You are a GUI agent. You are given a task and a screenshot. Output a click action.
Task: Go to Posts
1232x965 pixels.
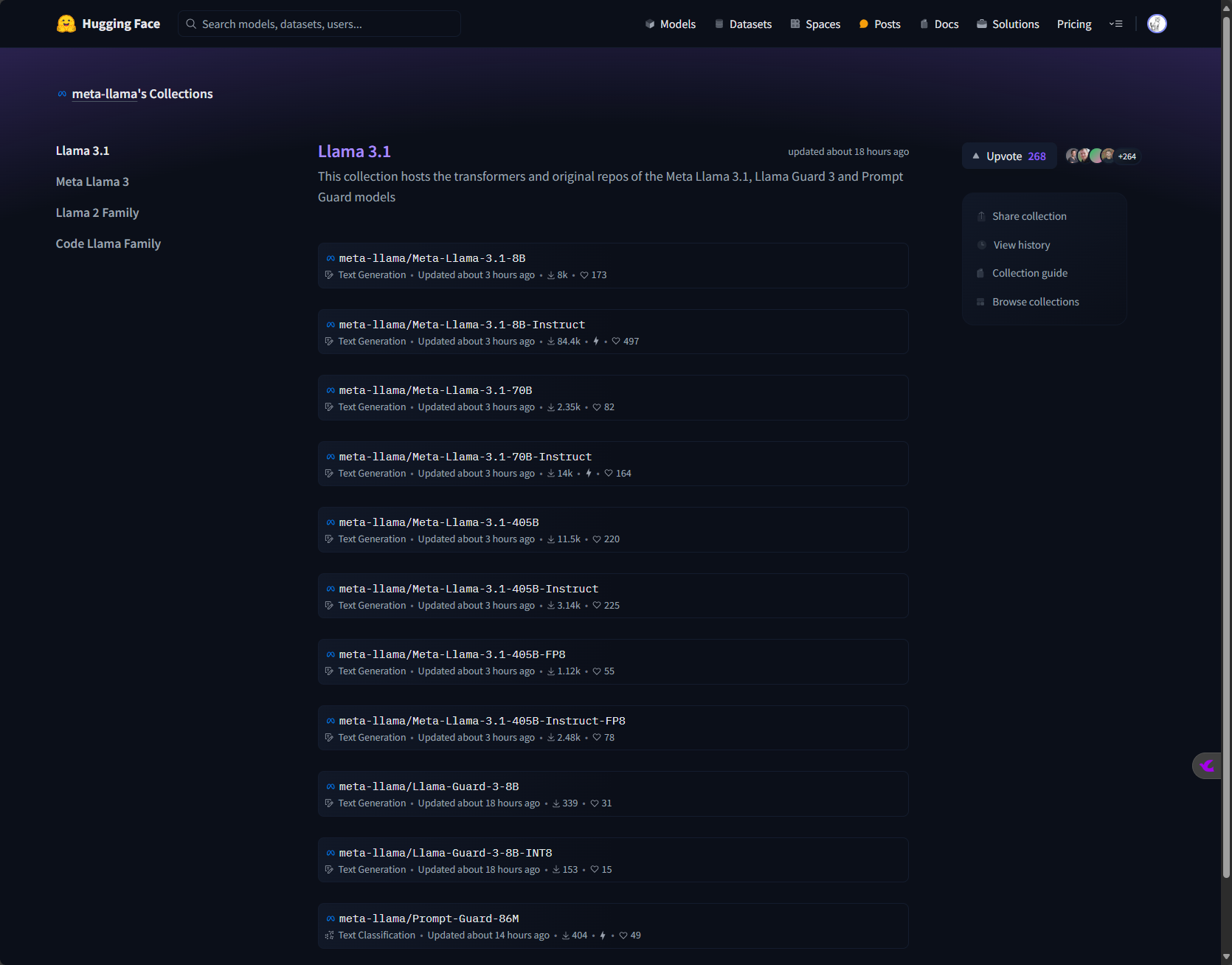[x=880, y=24]
